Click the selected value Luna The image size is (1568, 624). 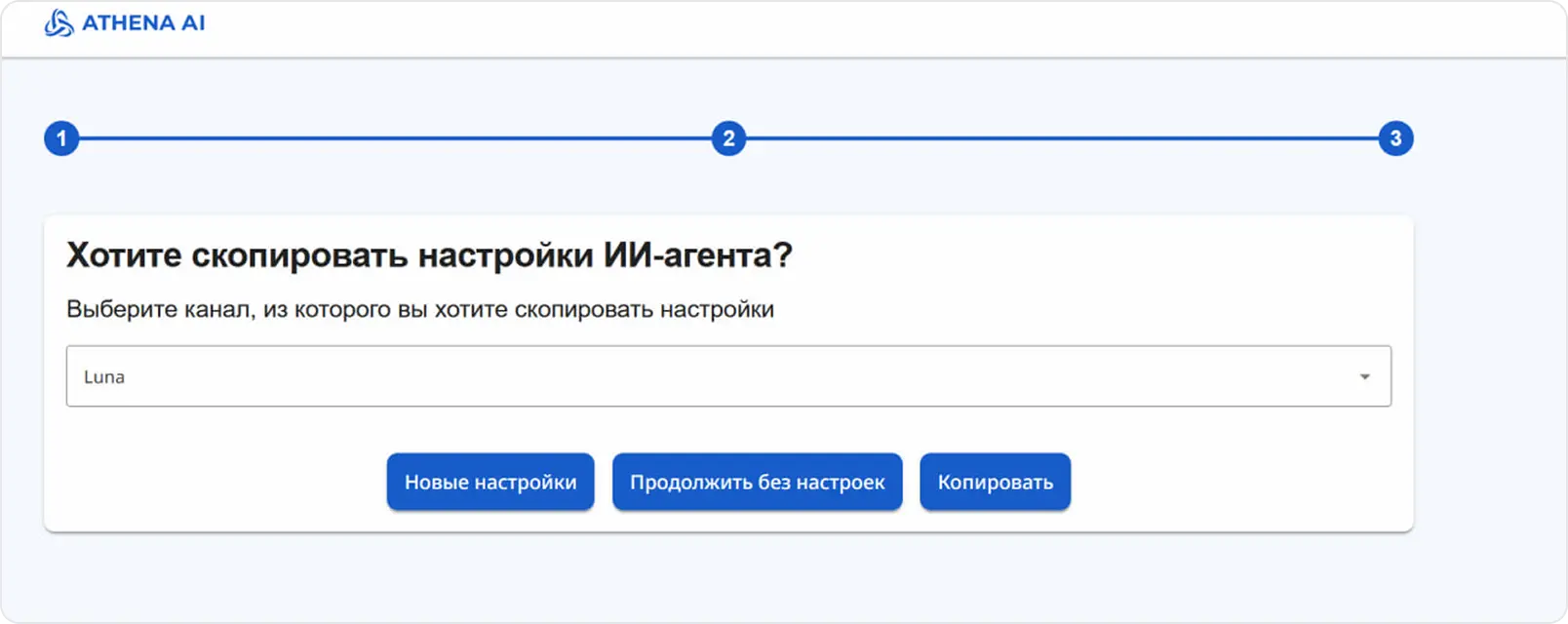[x=104, y=377]
